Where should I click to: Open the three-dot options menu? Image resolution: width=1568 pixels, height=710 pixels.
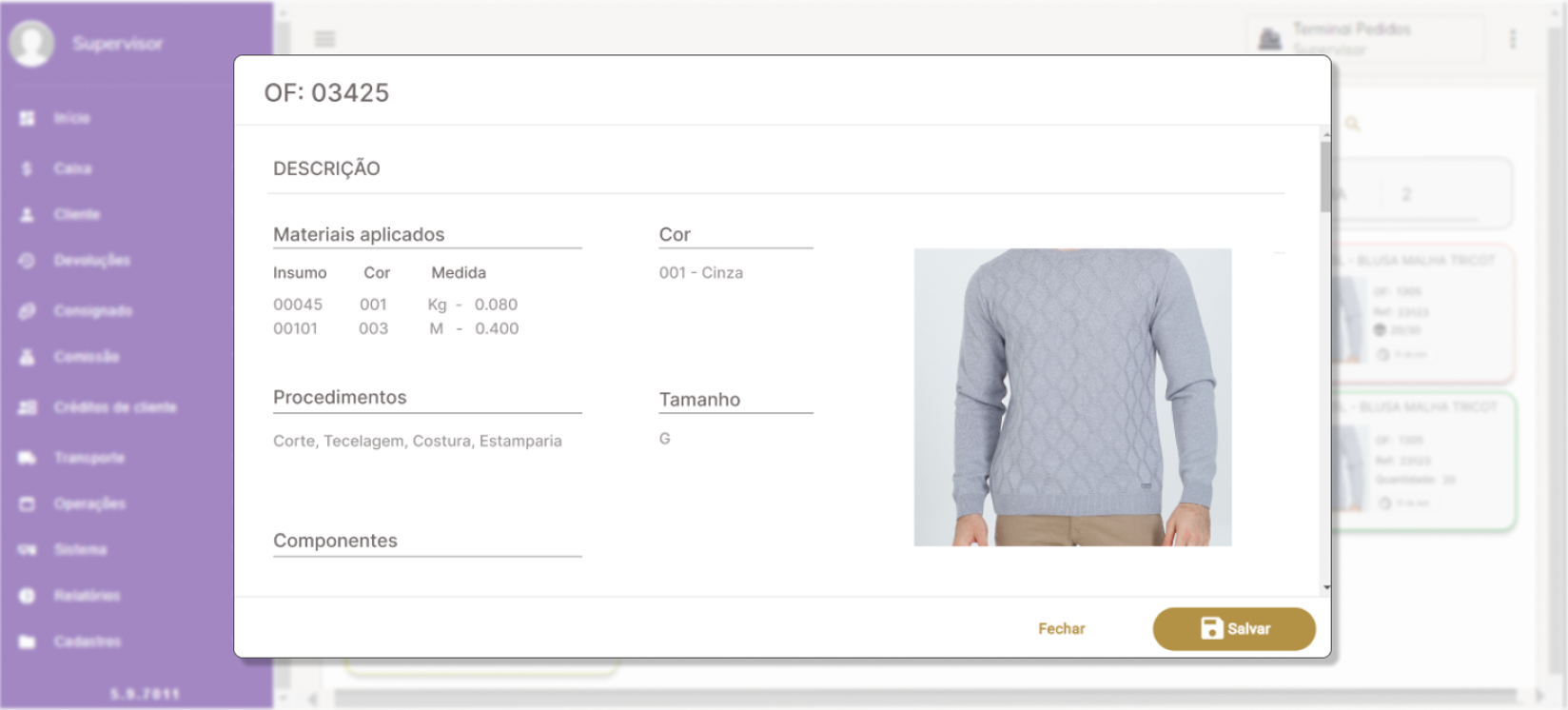1512,39
